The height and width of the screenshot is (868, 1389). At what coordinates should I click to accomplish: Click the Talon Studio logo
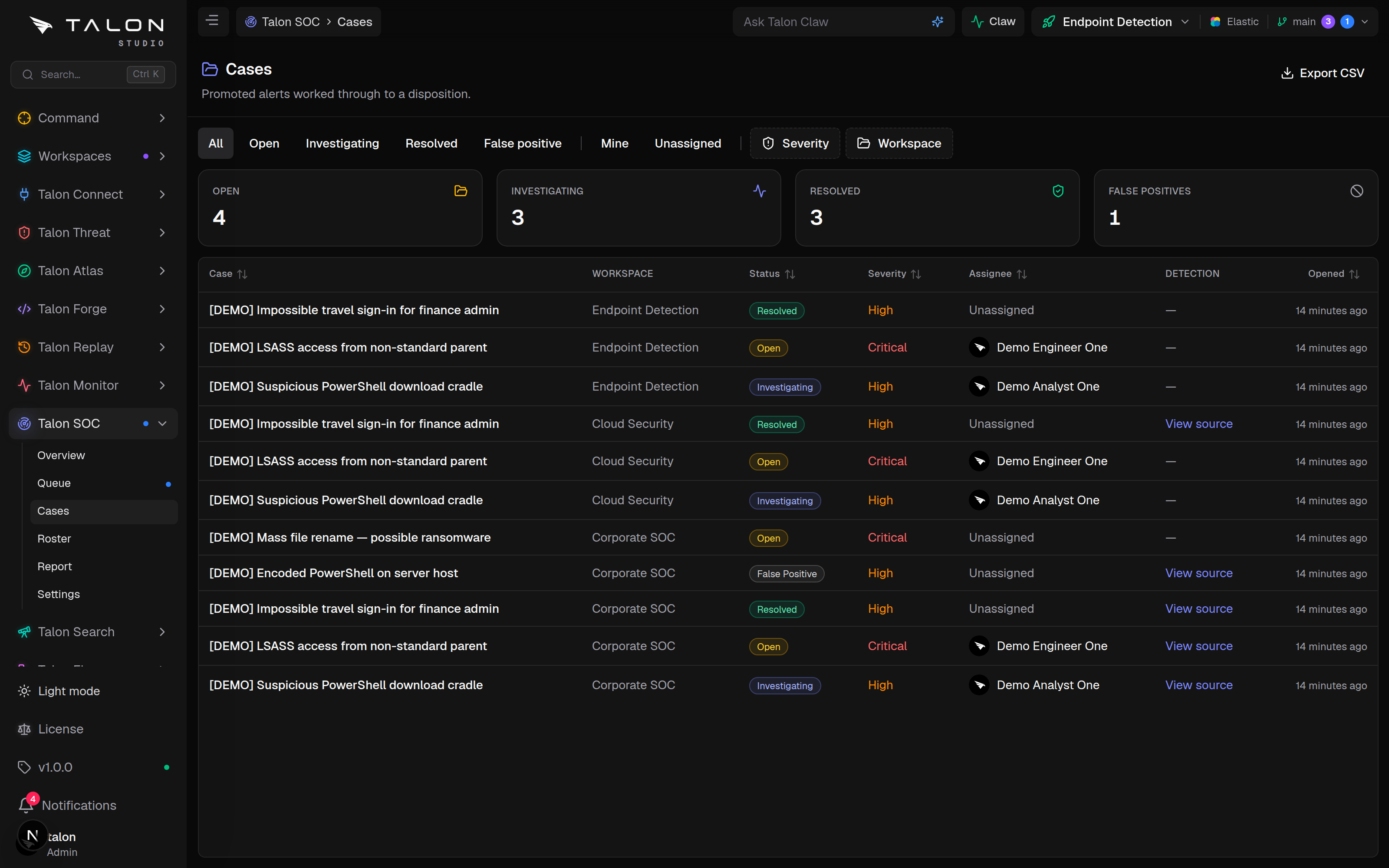click(x=96, y=31)
